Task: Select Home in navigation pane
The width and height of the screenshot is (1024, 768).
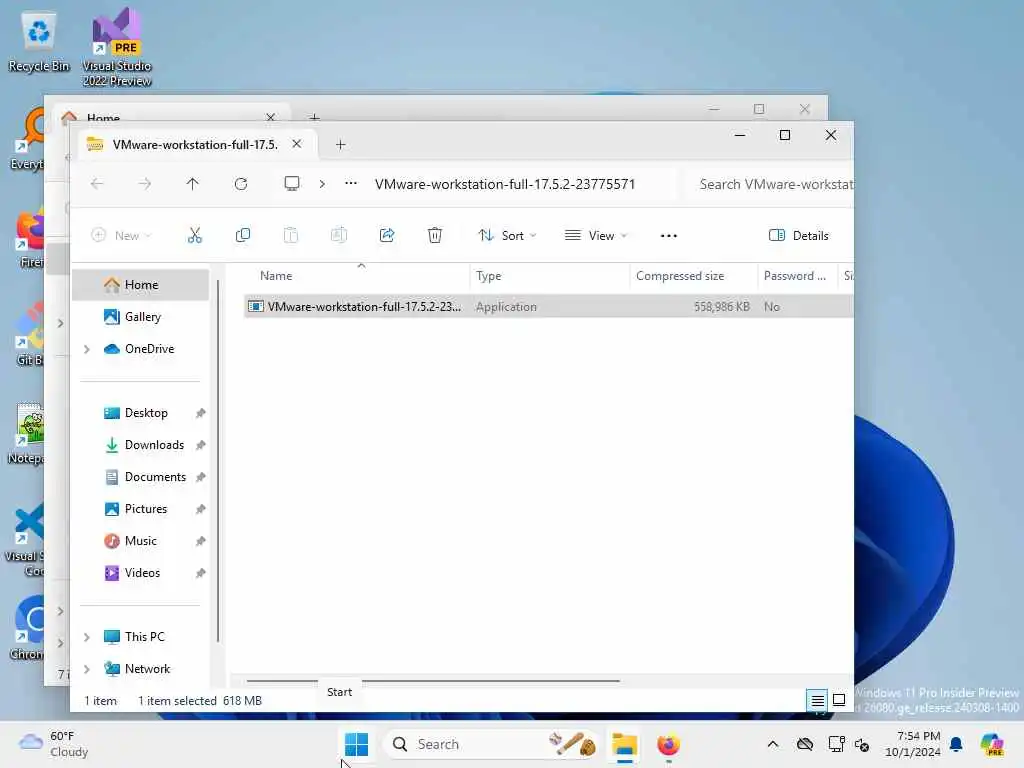Action: tap(140, 285)
